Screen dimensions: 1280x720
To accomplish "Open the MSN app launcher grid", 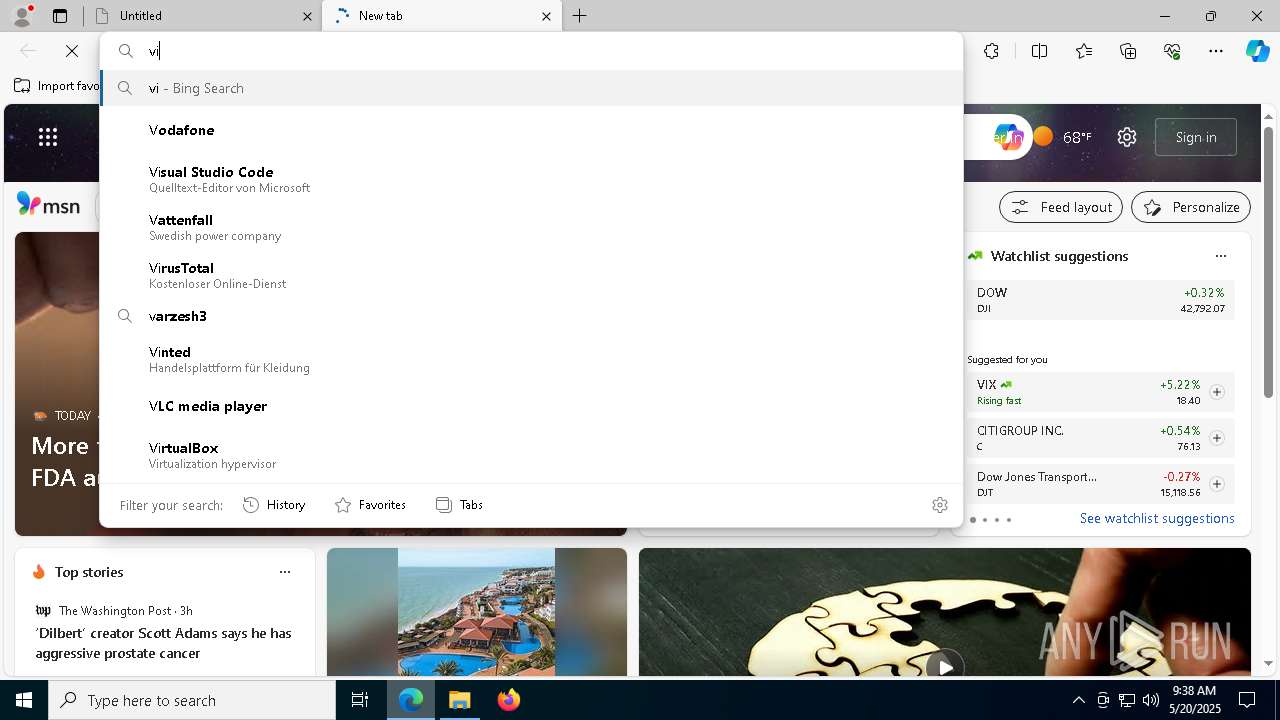I will [48, 137].
